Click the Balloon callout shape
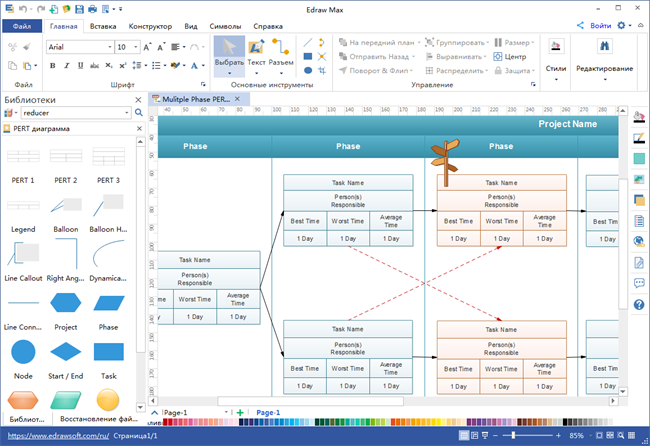This screenshot has height=446, width=650. 66,206
